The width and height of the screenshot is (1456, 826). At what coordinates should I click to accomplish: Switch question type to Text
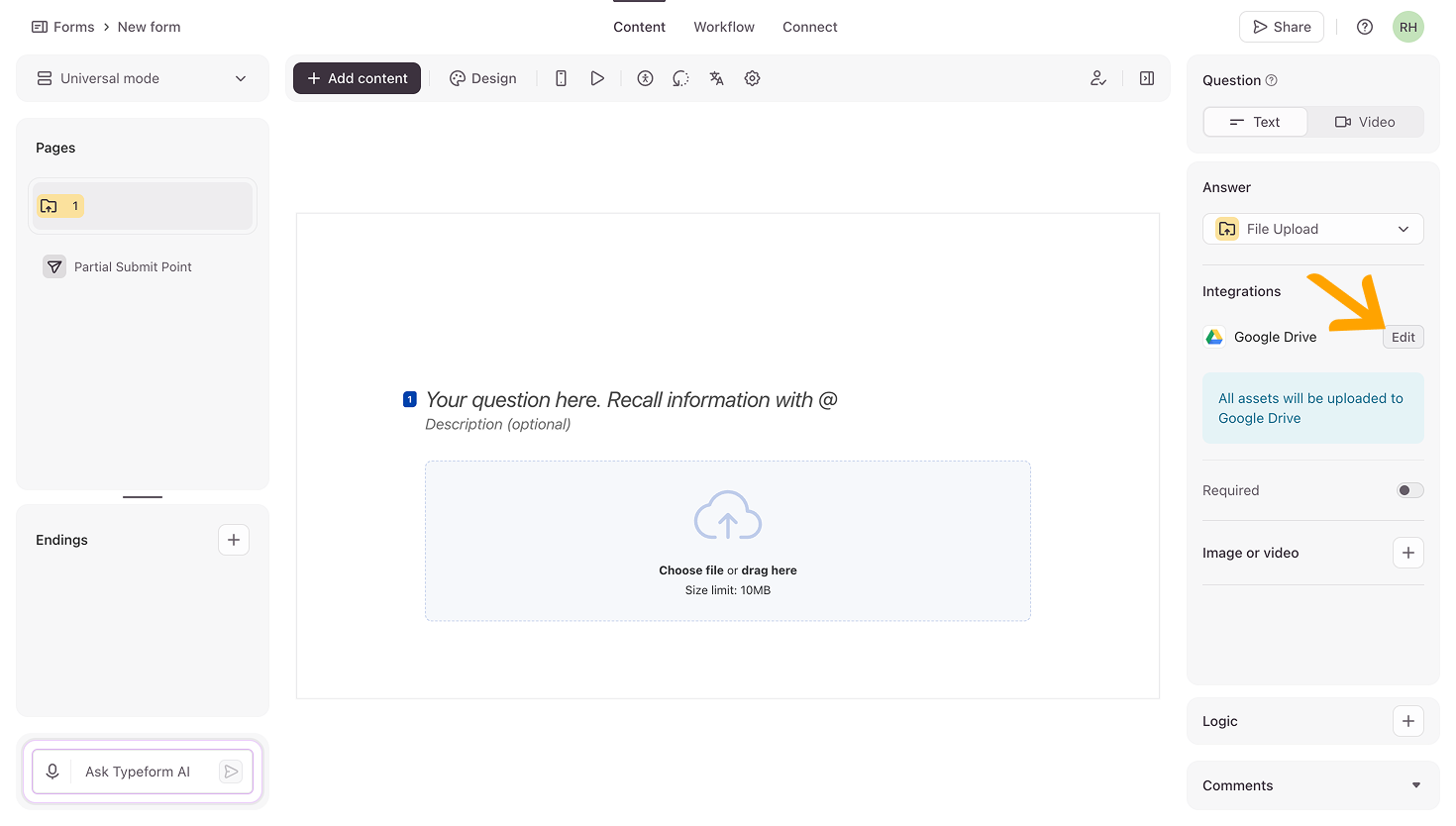pos(1255,122)
